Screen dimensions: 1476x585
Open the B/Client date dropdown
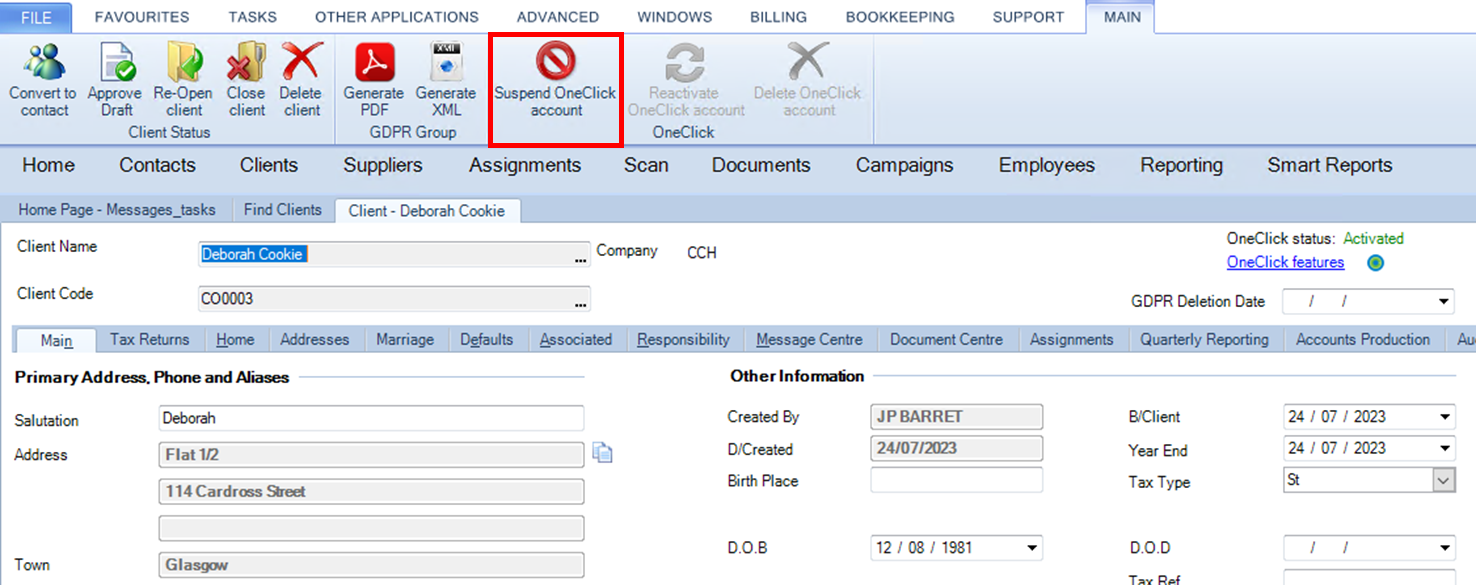click(1444, 417)
